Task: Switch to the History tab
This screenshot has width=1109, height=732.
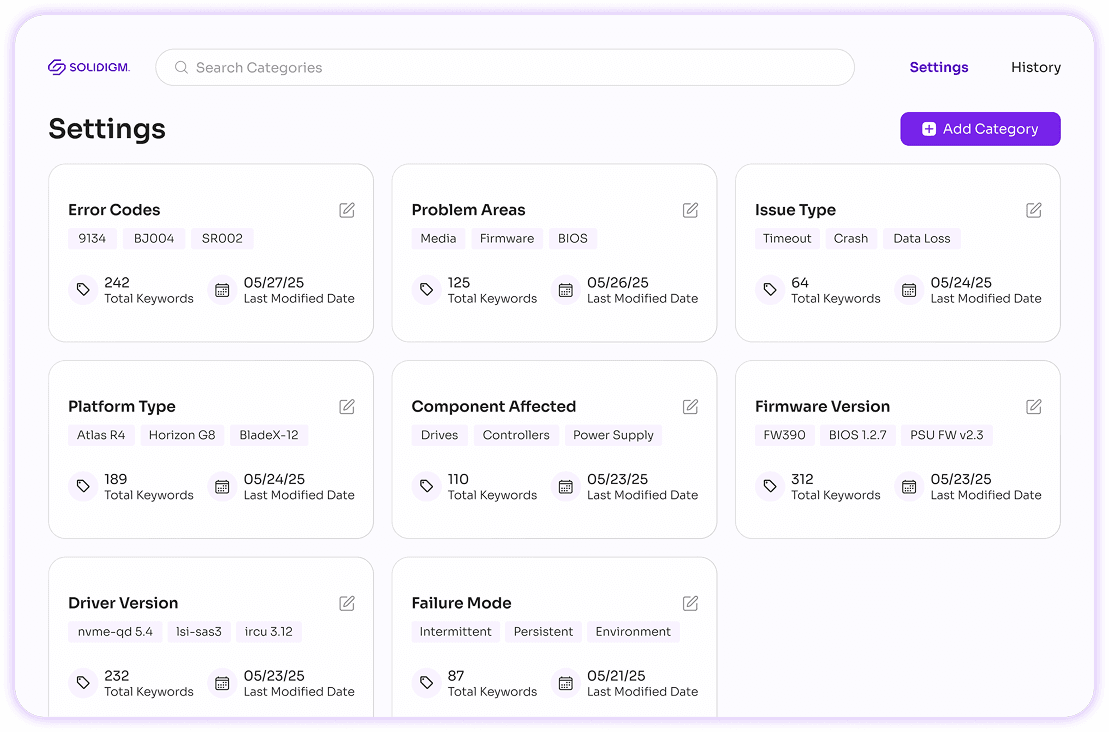Action: pyautogui.click(x=1035, y=67)
